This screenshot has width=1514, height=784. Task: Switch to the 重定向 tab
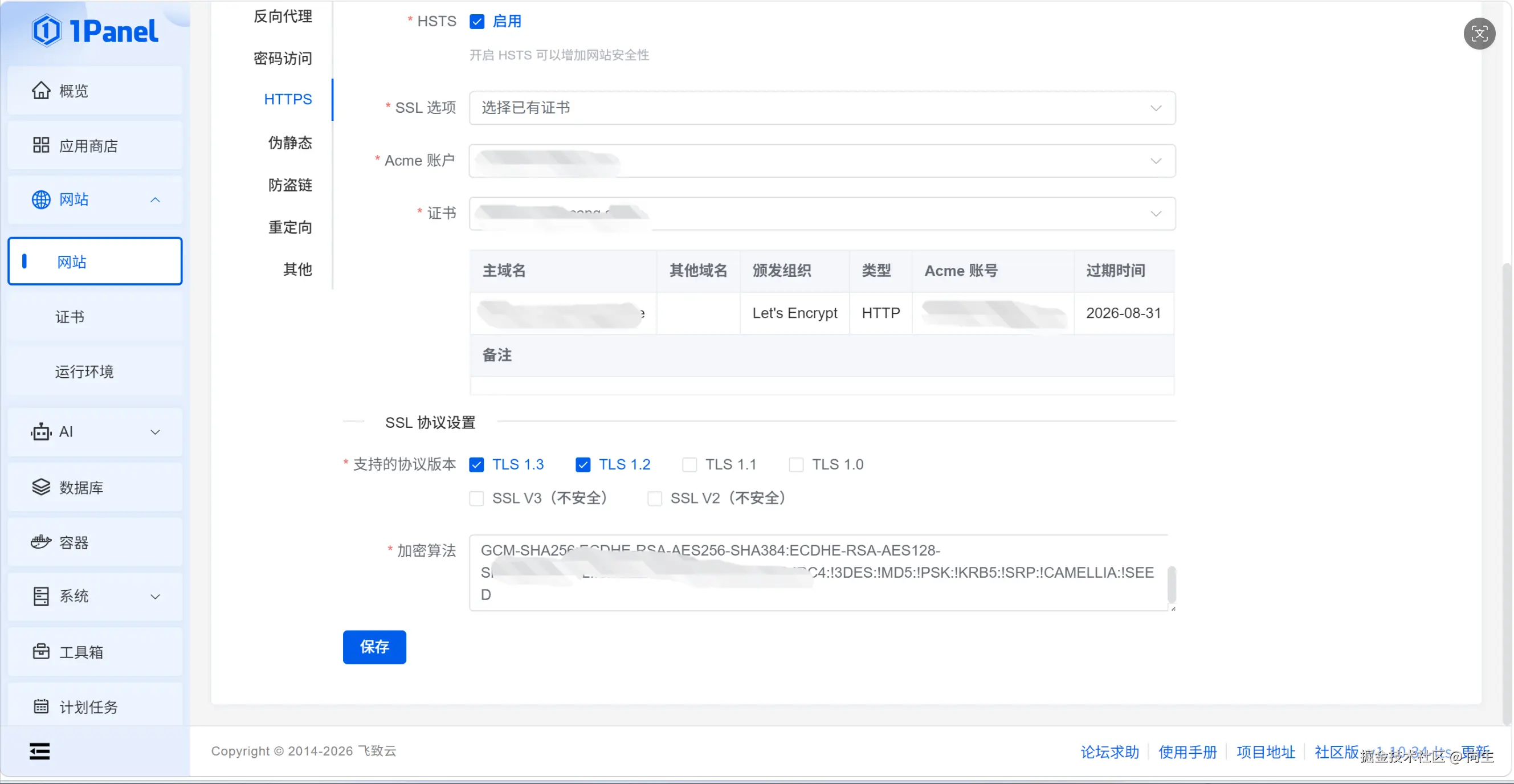pos(291,227)
